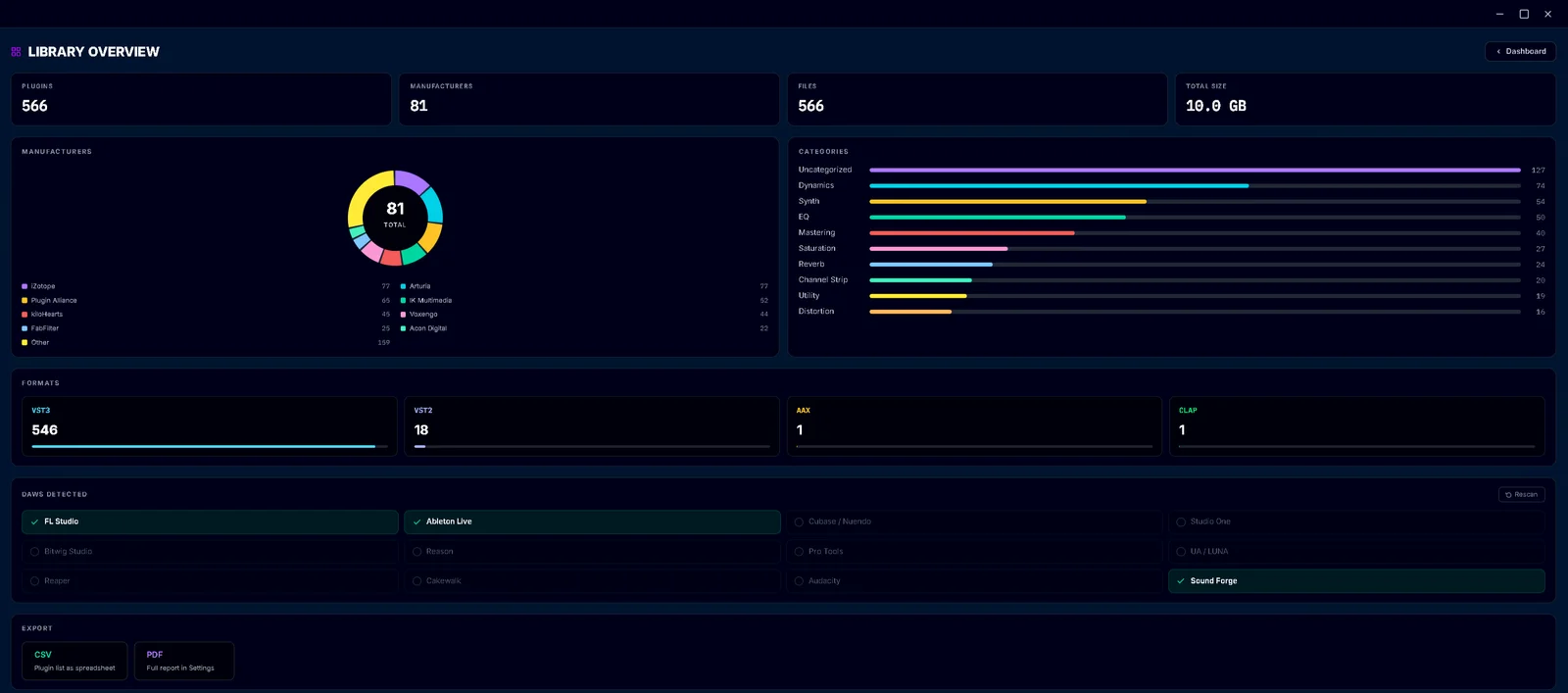
Task: Click the donut chart center total
Action: tap(395, 214)
